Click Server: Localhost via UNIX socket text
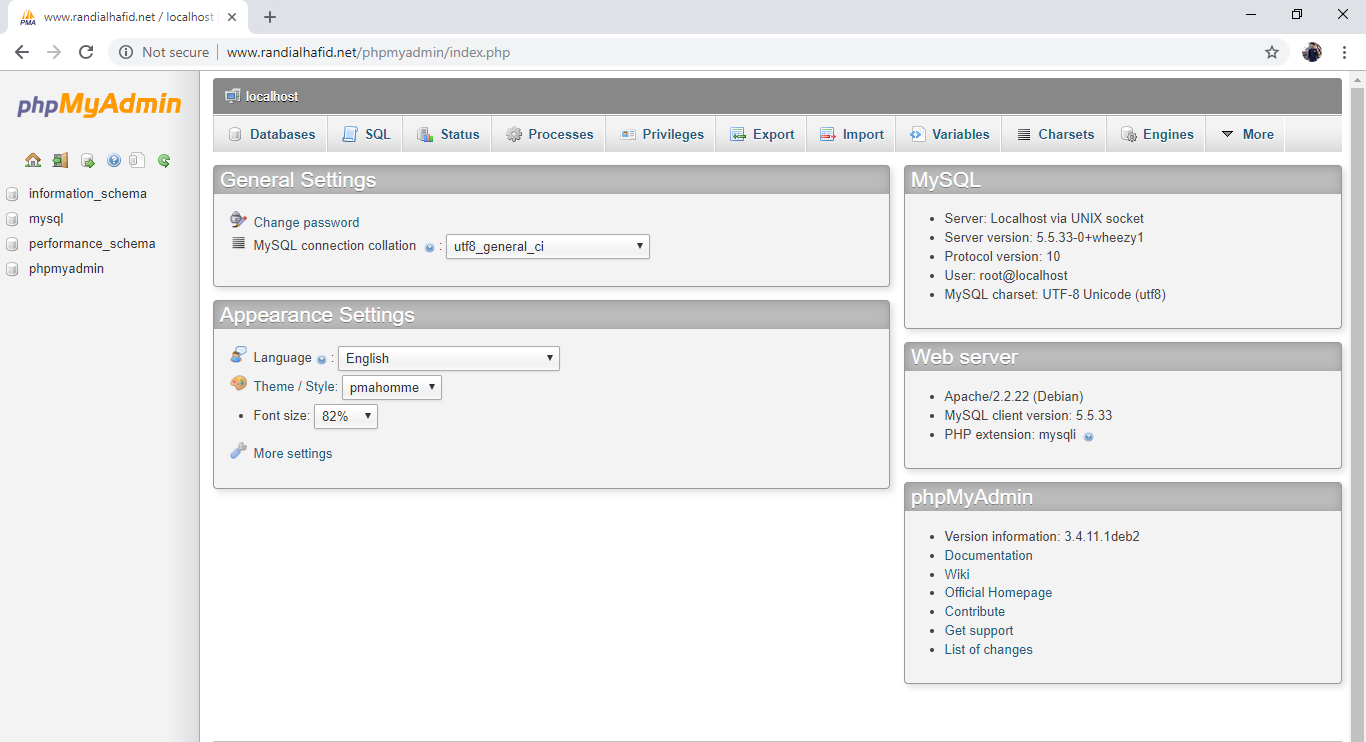This screenshot has width=1366, height=742. click(x=1044, y=218)
